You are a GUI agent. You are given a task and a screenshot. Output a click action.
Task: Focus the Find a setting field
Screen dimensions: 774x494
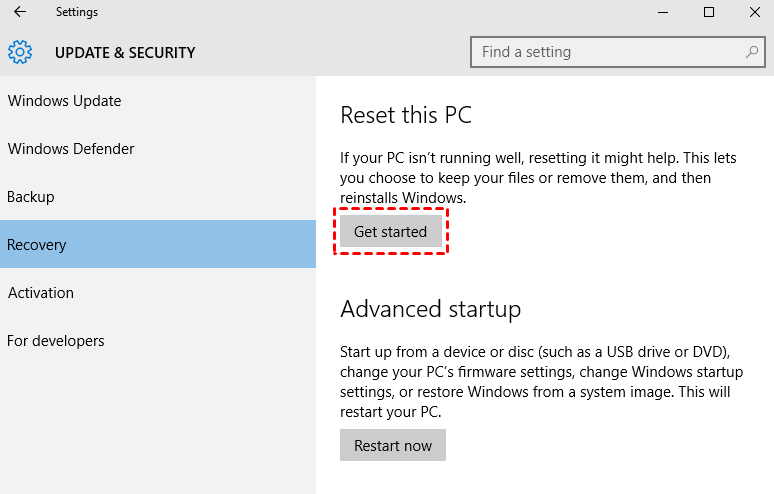618,52
